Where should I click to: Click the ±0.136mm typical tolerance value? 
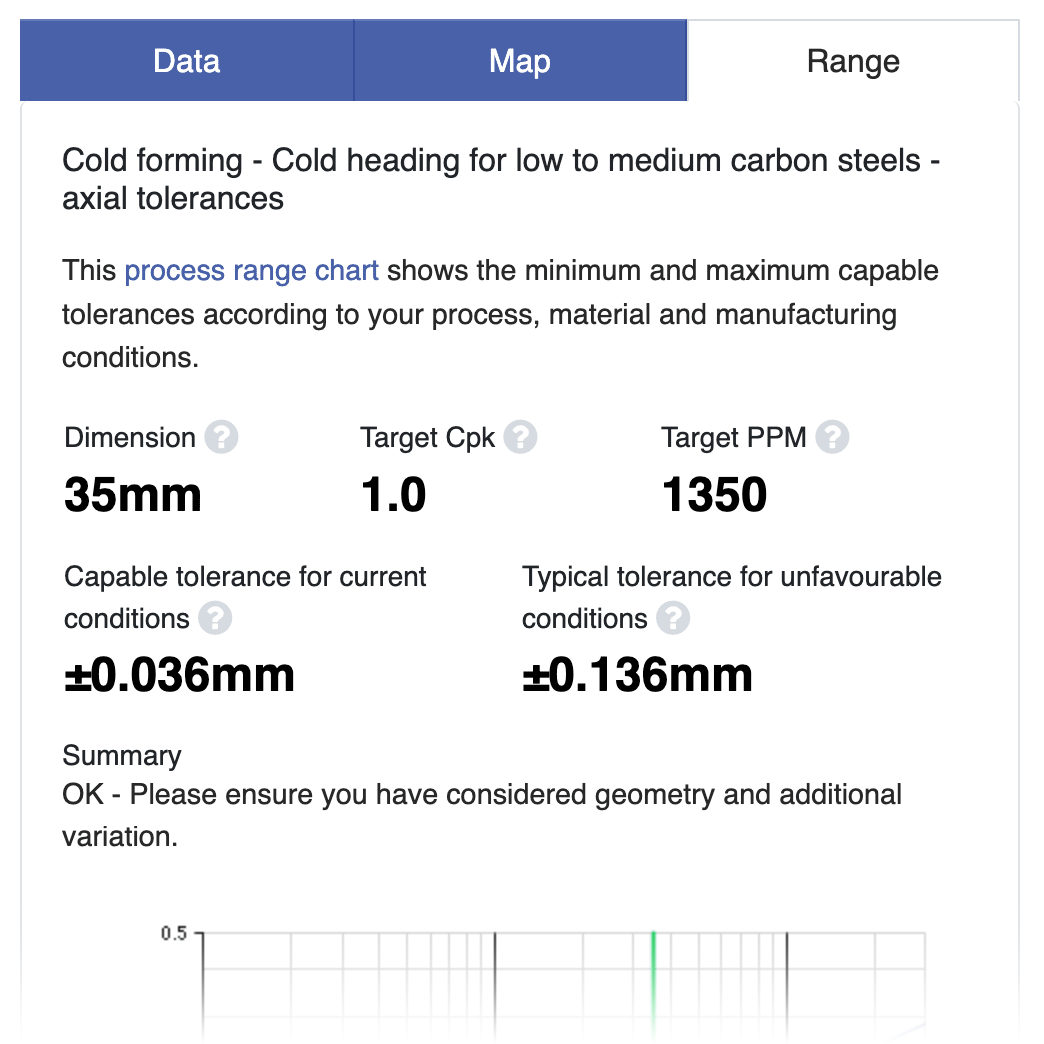tap(637, 674)
